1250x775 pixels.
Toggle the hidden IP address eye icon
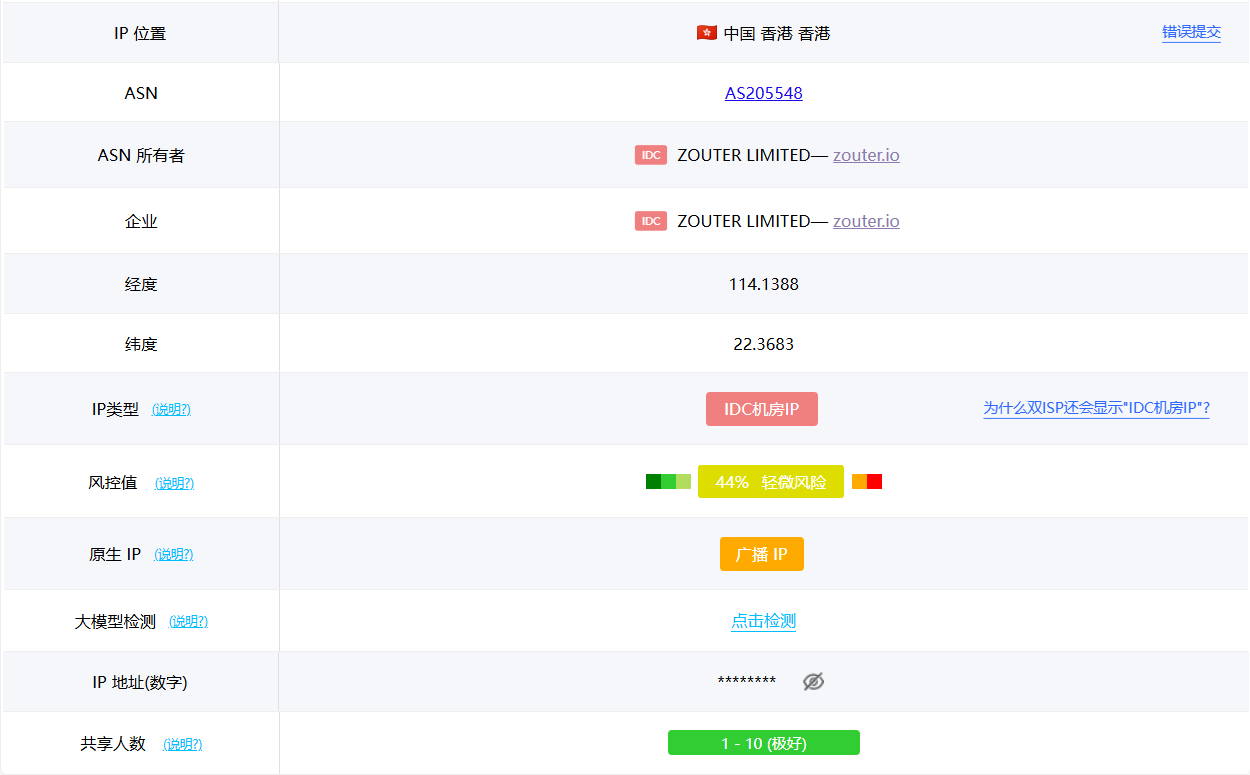(814, 682)
